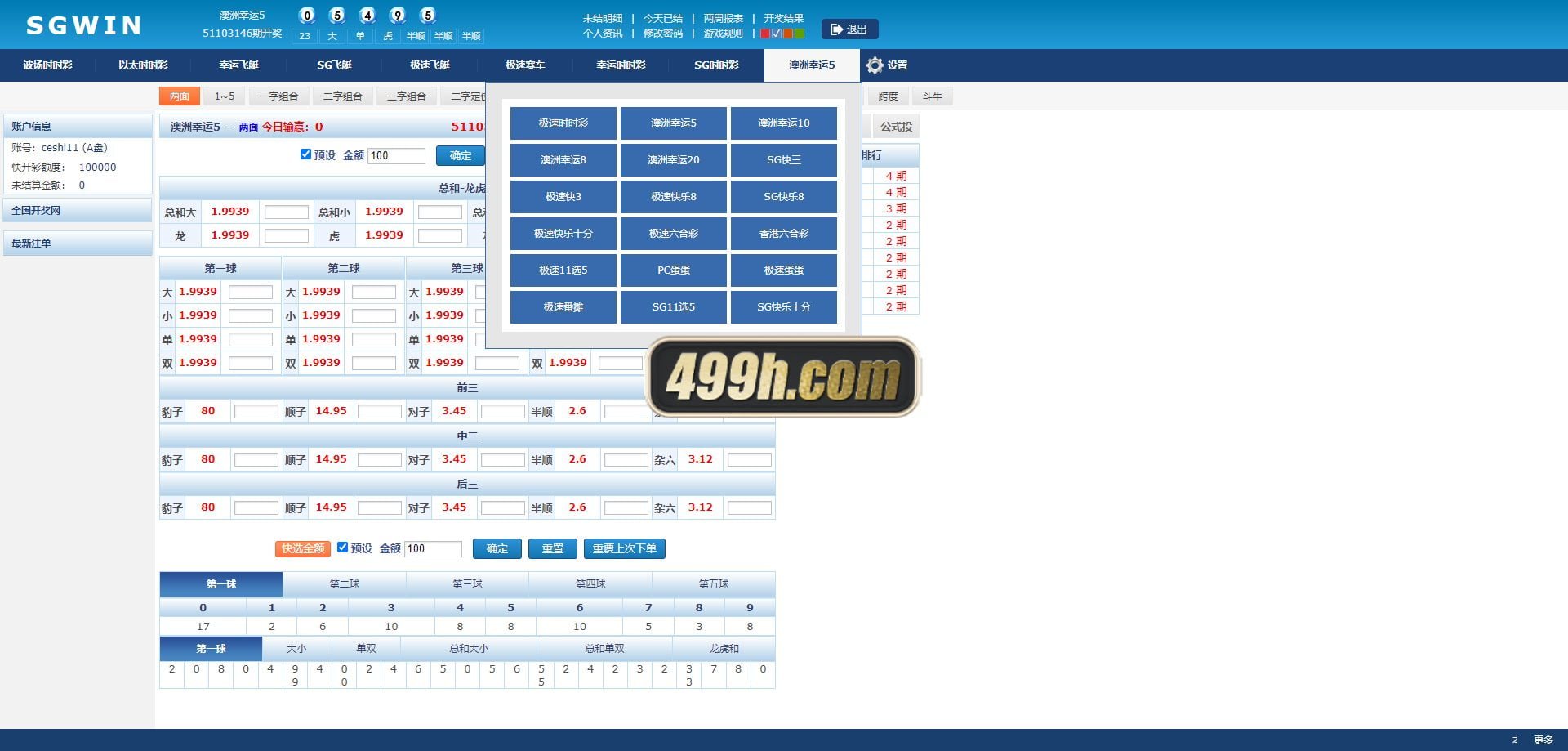The width and height of the screenshot is (1568, 751).
Task: Select the 1~5 bet type tab
Action: click(x=225, y=96)
